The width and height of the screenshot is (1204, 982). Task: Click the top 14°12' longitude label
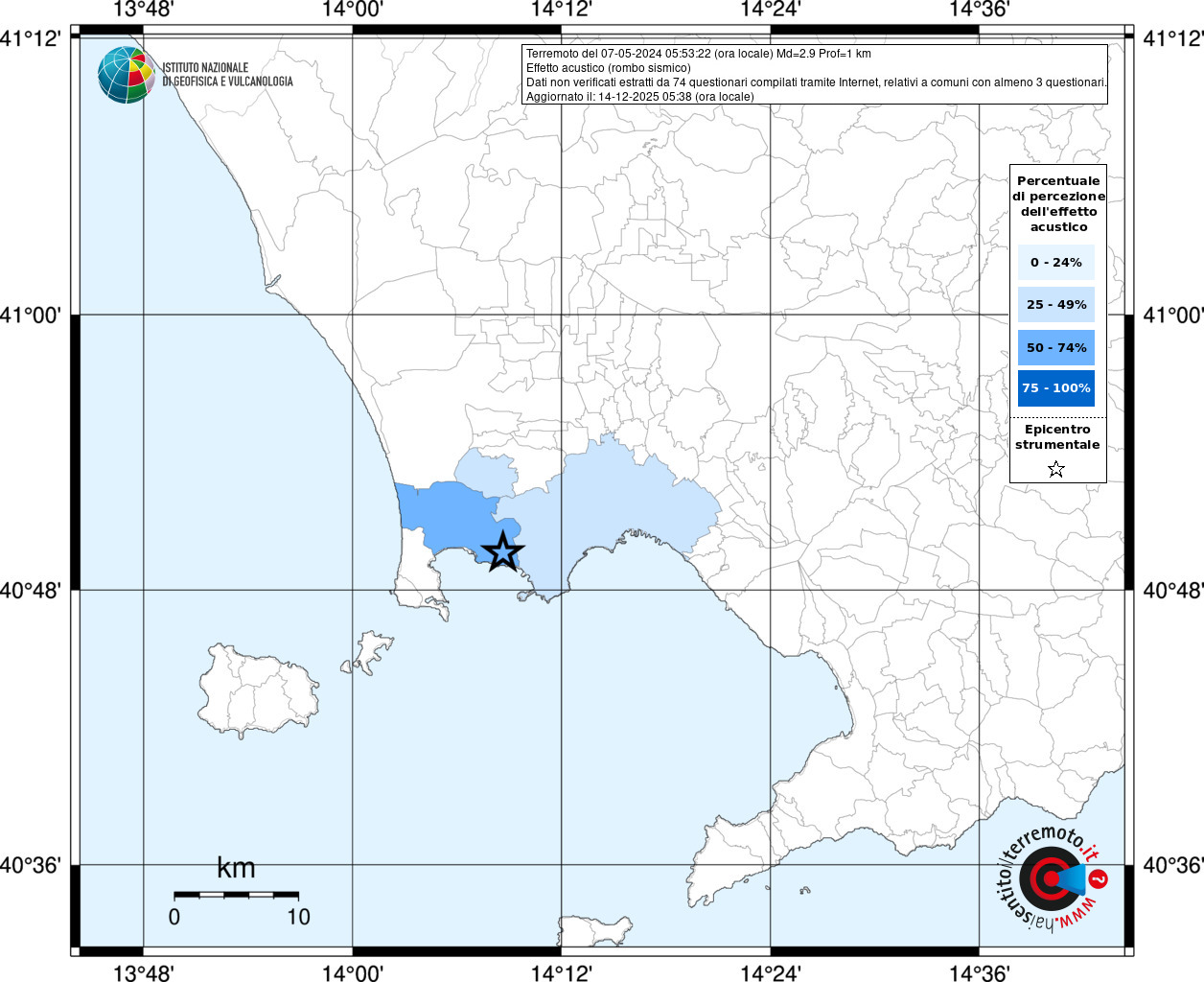pyautogui.click(x=562, y=10)
